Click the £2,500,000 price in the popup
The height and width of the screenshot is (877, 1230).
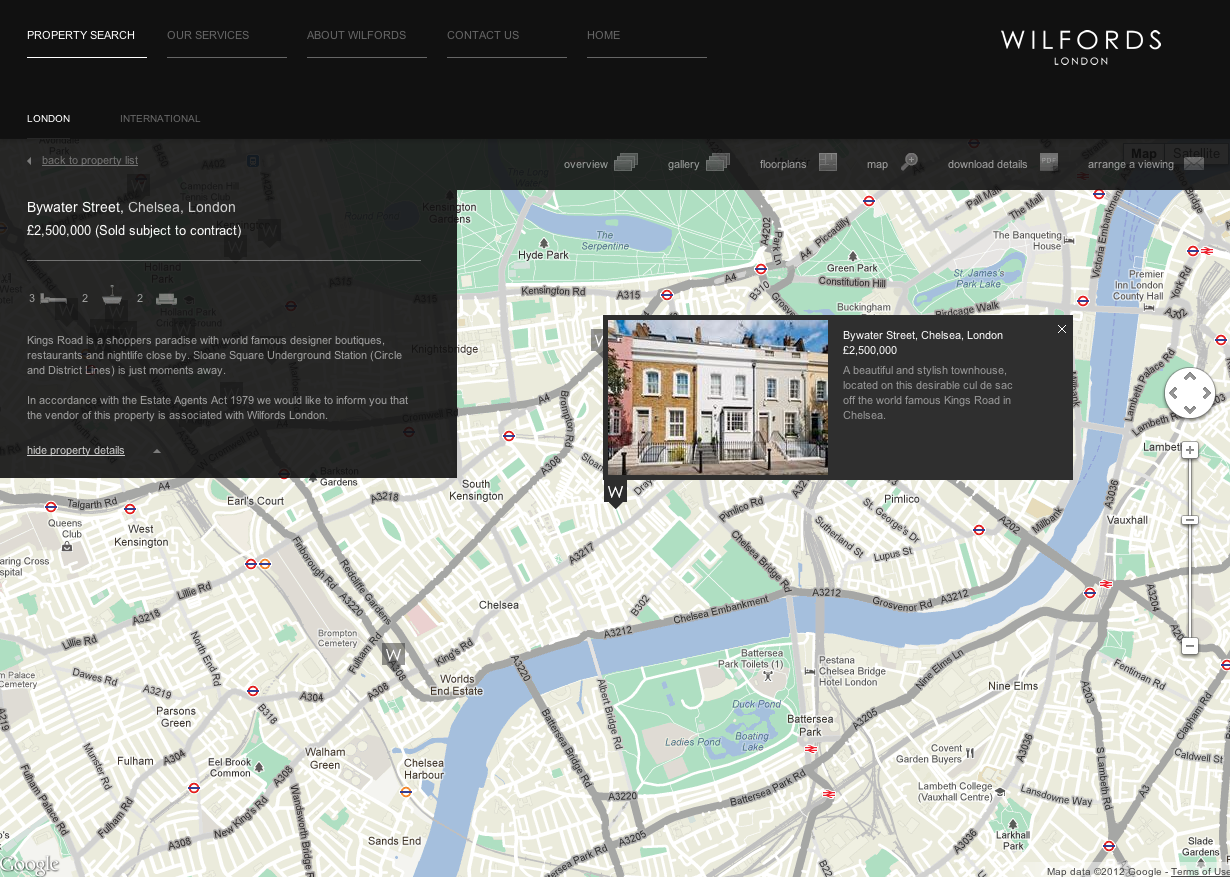(x=870, y=351)
